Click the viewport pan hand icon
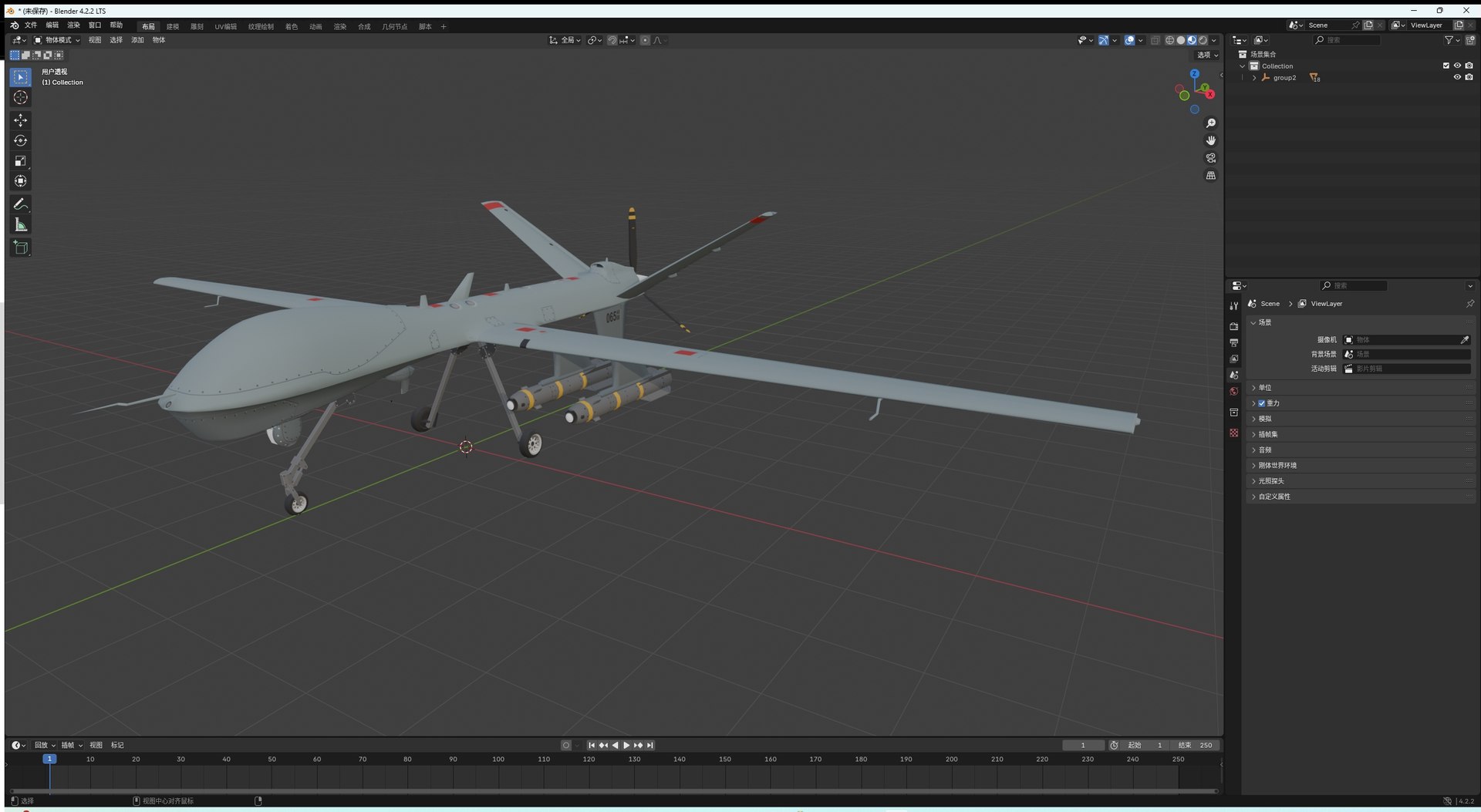Viewport: 1481px width, 812px height. (x=1211, y=140)
